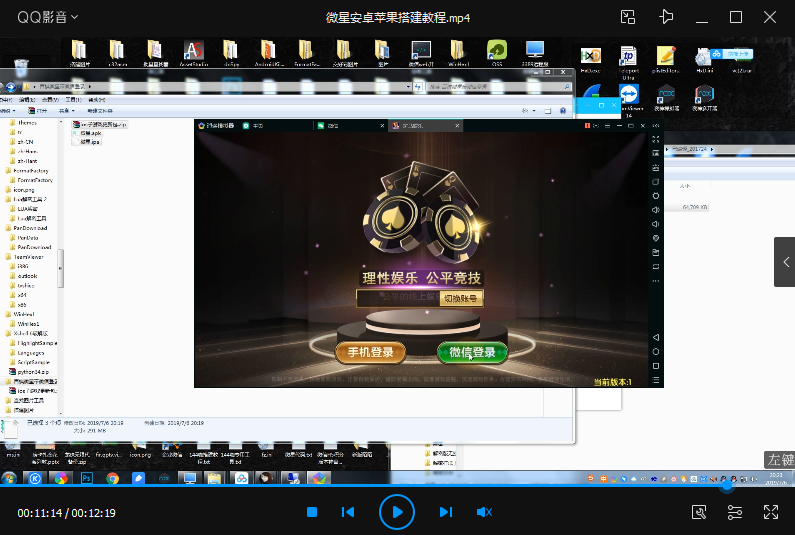Switch to mini player mode
The height and width of the screenshot is (535, 795).
[x=628, y=17]
